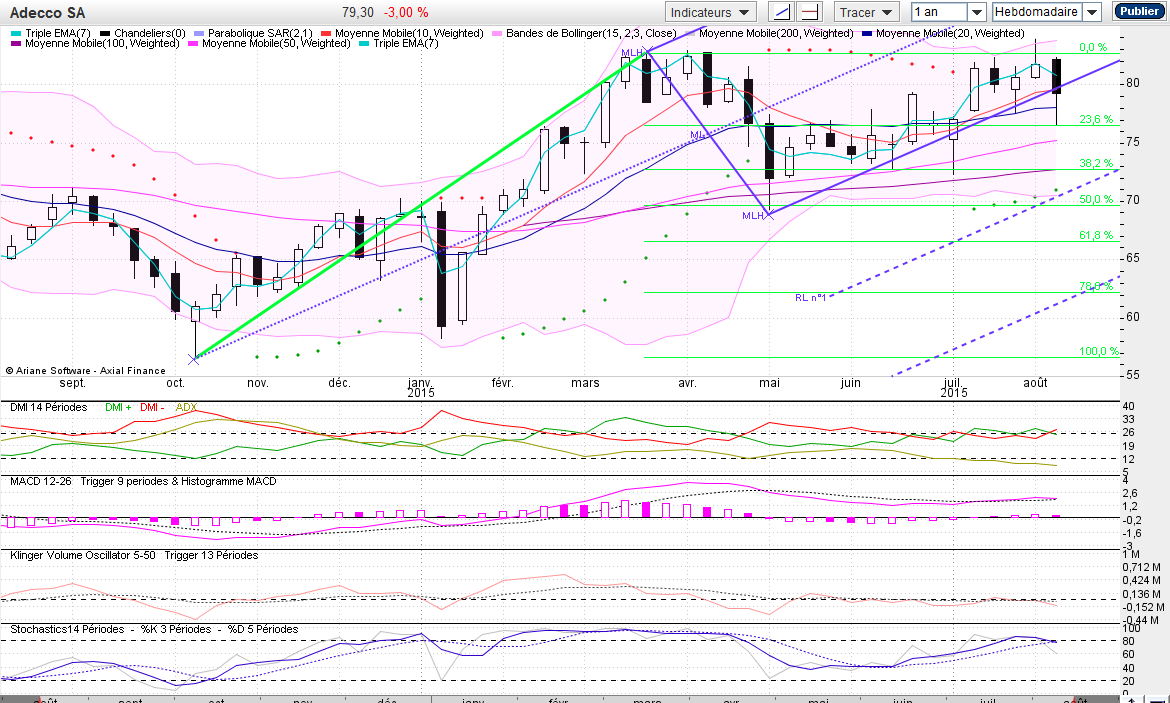Click the ADX legend label

tap(186, 407)
